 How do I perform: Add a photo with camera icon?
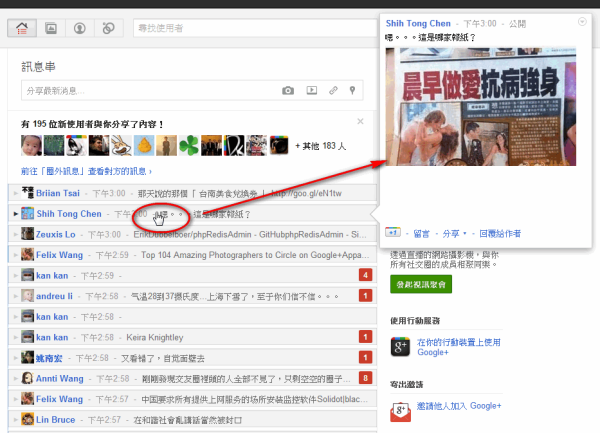[x=288, y=91]
